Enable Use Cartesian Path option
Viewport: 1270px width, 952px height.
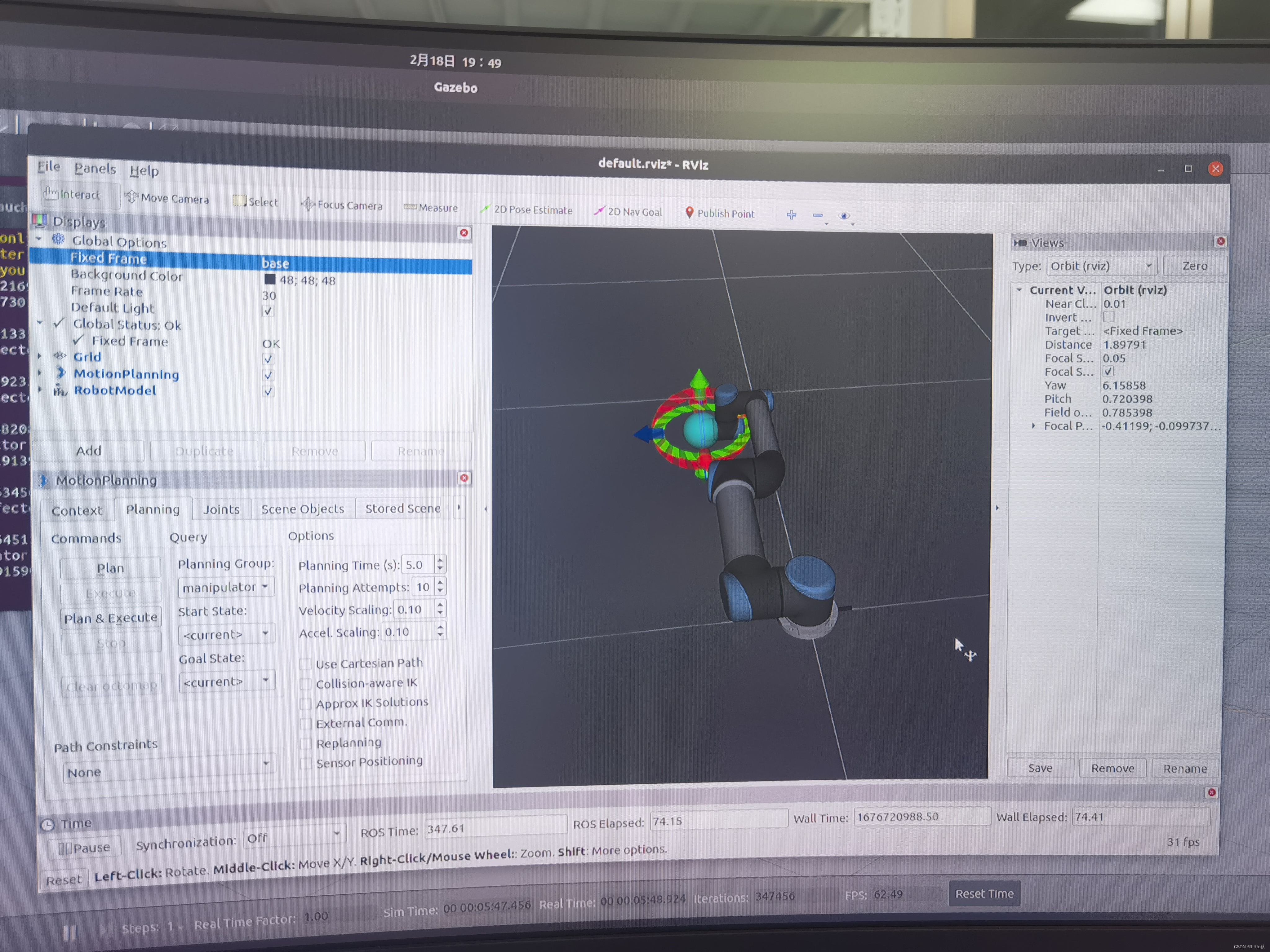(306, 664)
